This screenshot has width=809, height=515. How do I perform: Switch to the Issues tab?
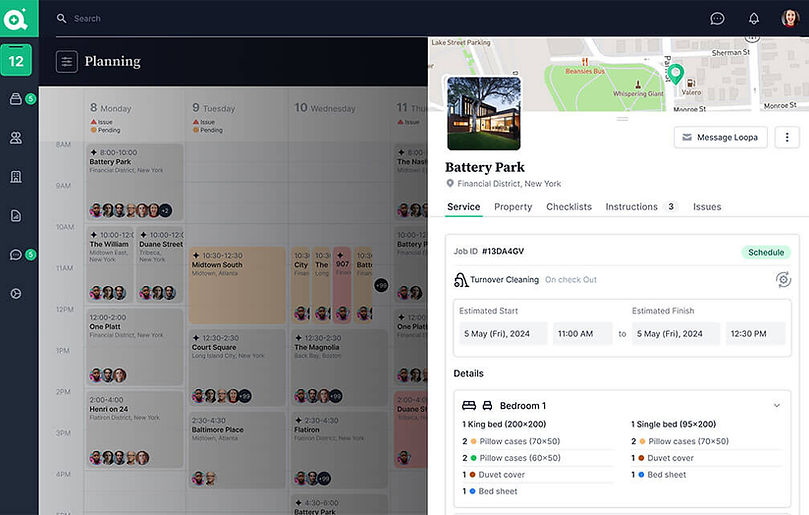(x=707, y=207)
